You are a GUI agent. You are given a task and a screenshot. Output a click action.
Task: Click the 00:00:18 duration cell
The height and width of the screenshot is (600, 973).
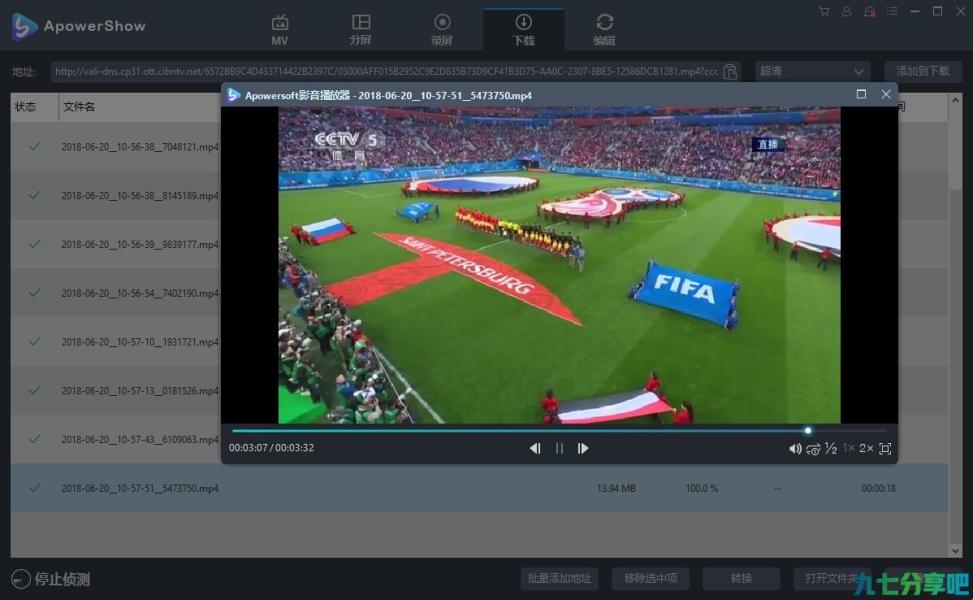coord(878,489)
